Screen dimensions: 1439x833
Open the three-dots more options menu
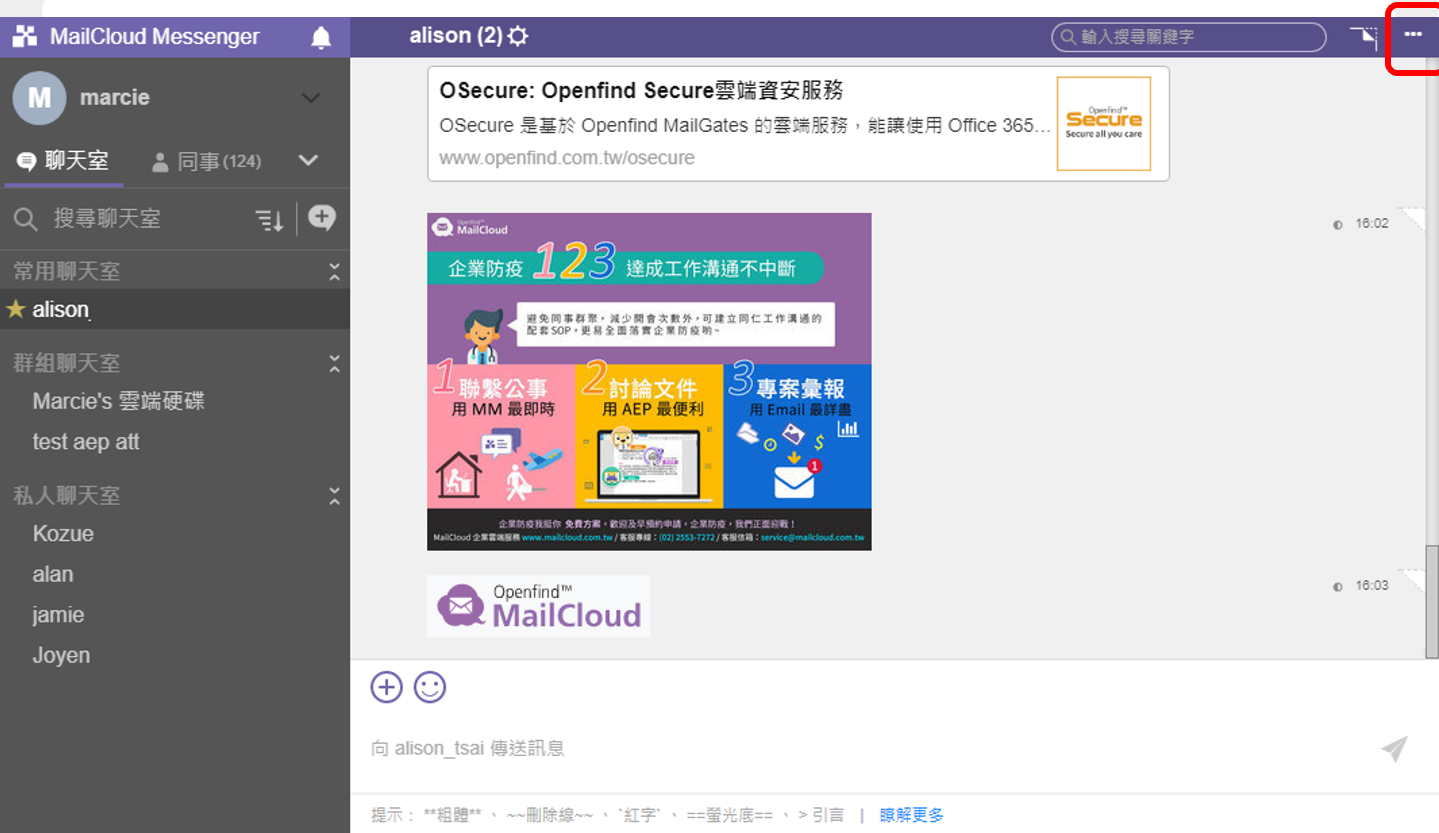tap(1412, 34)
